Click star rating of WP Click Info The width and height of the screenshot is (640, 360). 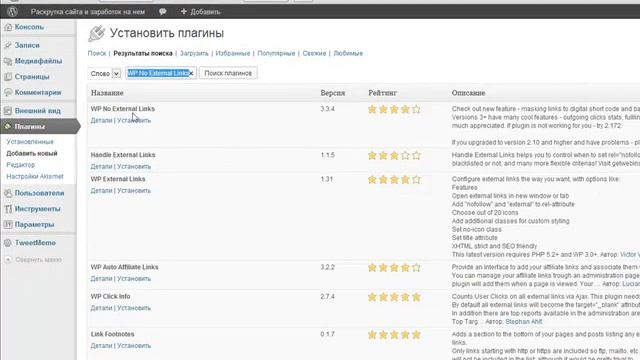tap(394, 297)
